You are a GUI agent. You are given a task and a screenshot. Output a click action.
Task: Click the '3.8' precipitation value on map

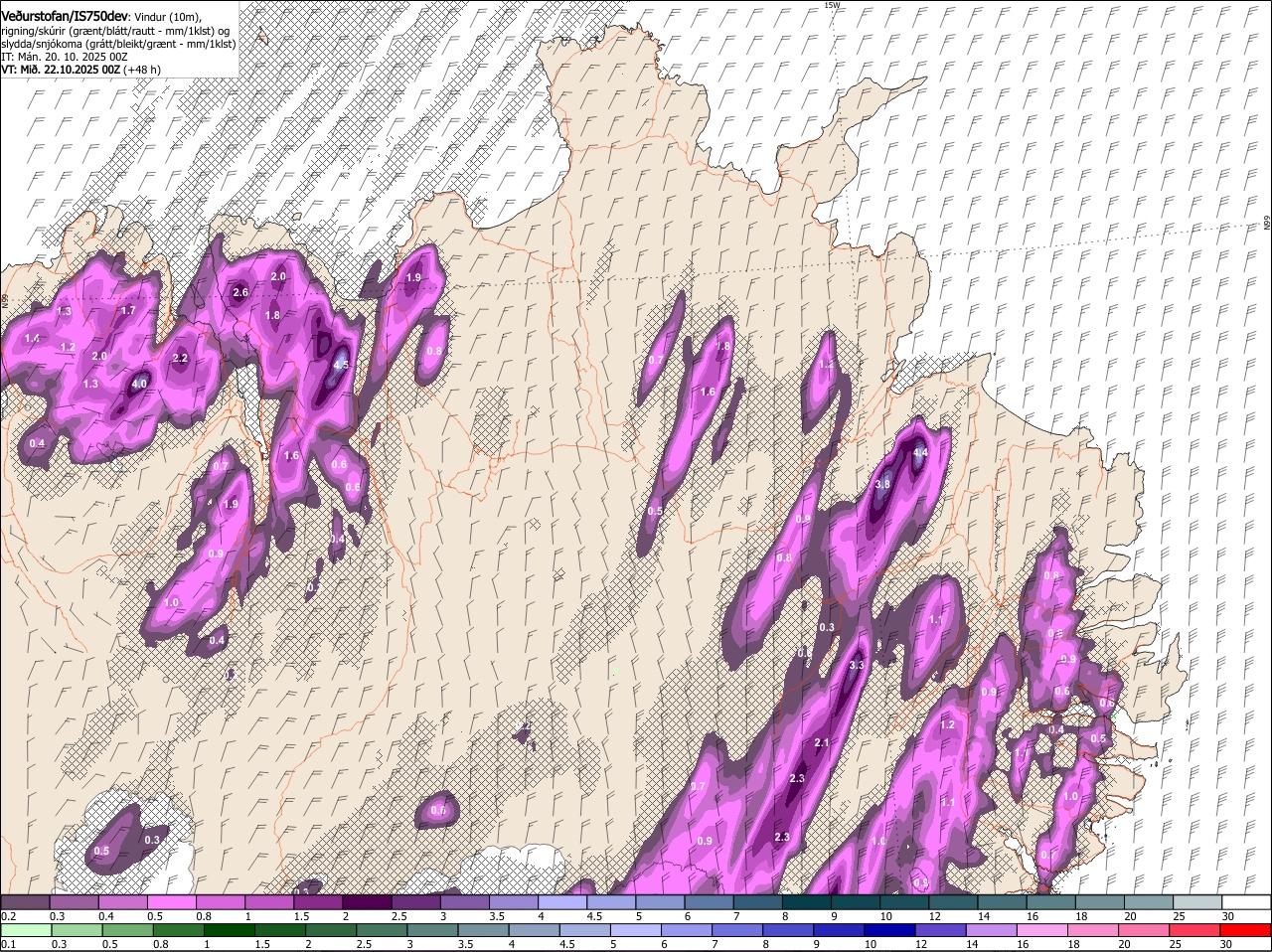click(882, 484)
